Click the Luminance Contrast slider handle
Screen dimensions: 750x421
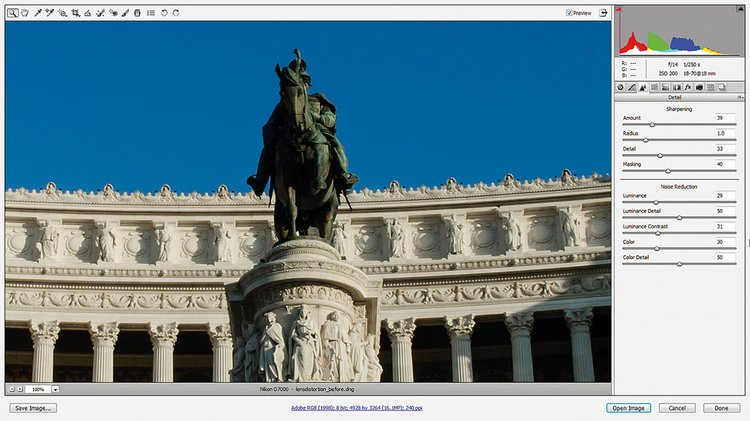(x=658, y=233)
